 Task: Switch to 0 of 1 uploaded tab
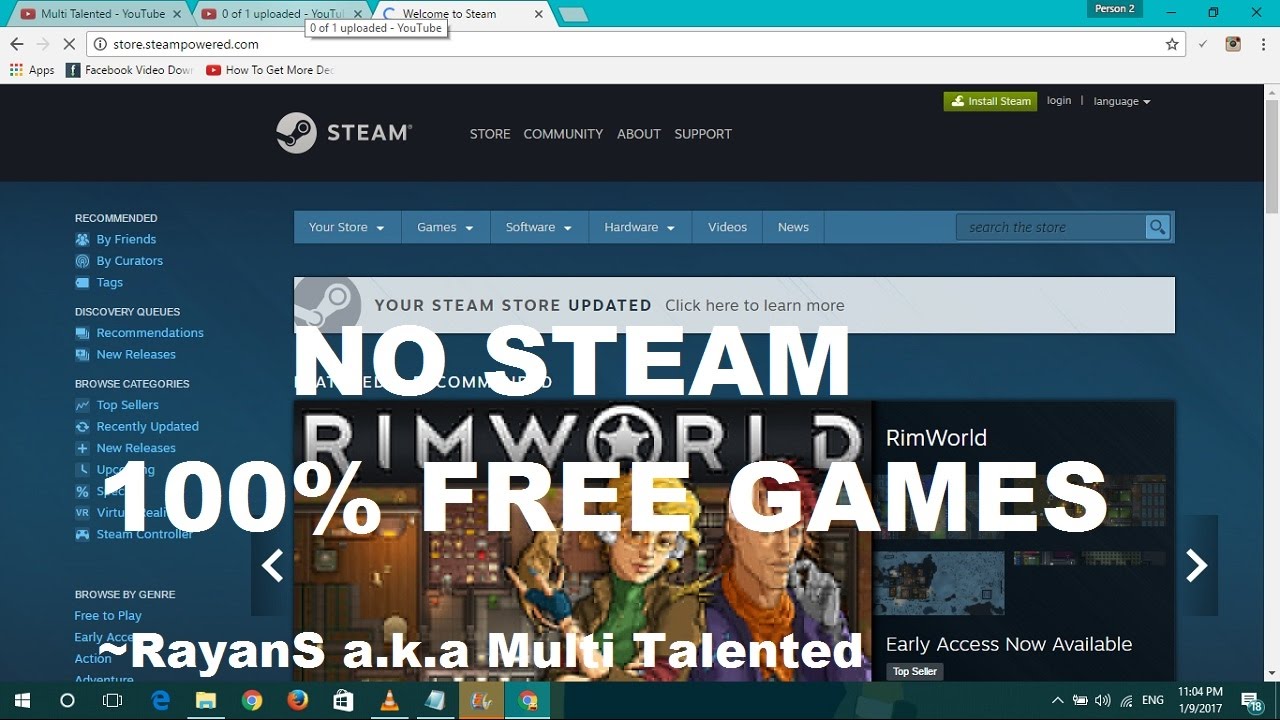[x=280, y=14]
